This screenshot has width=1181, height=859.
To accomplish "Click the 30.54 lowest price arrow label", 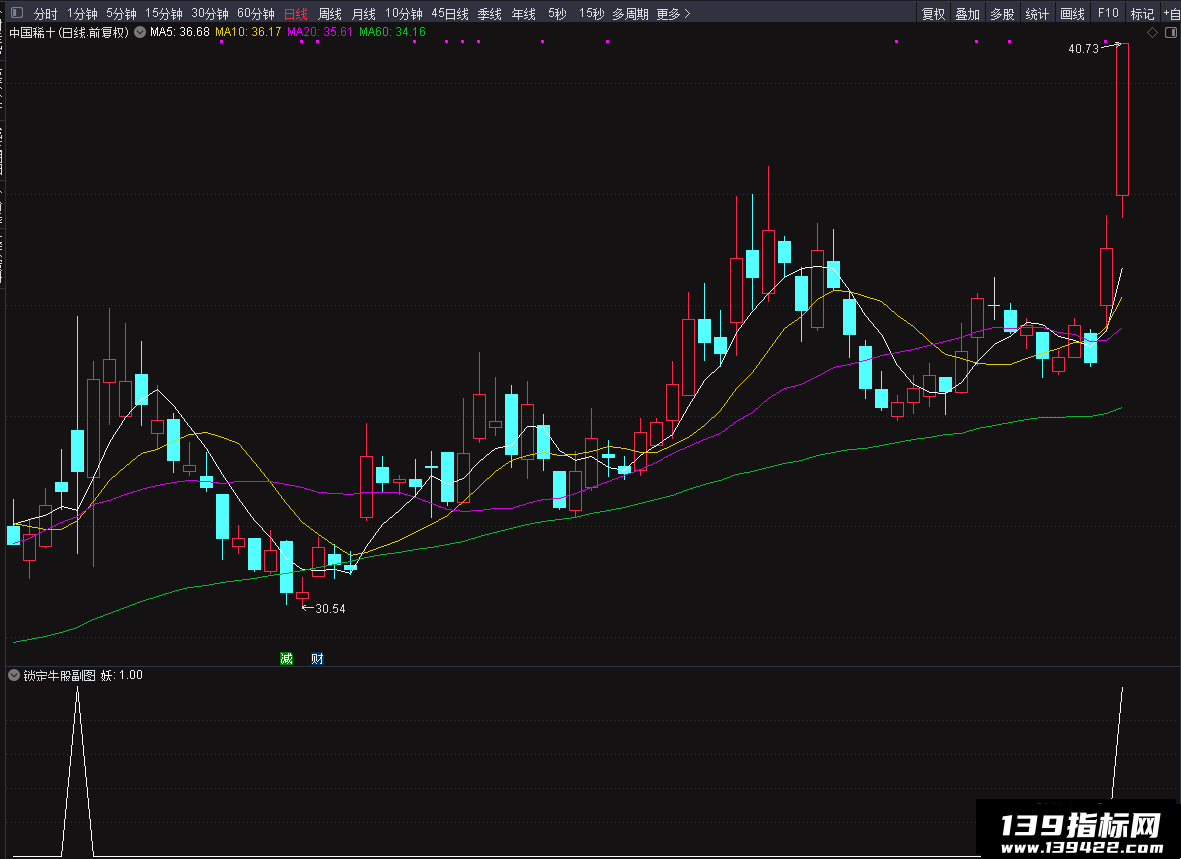I will 323,608.
